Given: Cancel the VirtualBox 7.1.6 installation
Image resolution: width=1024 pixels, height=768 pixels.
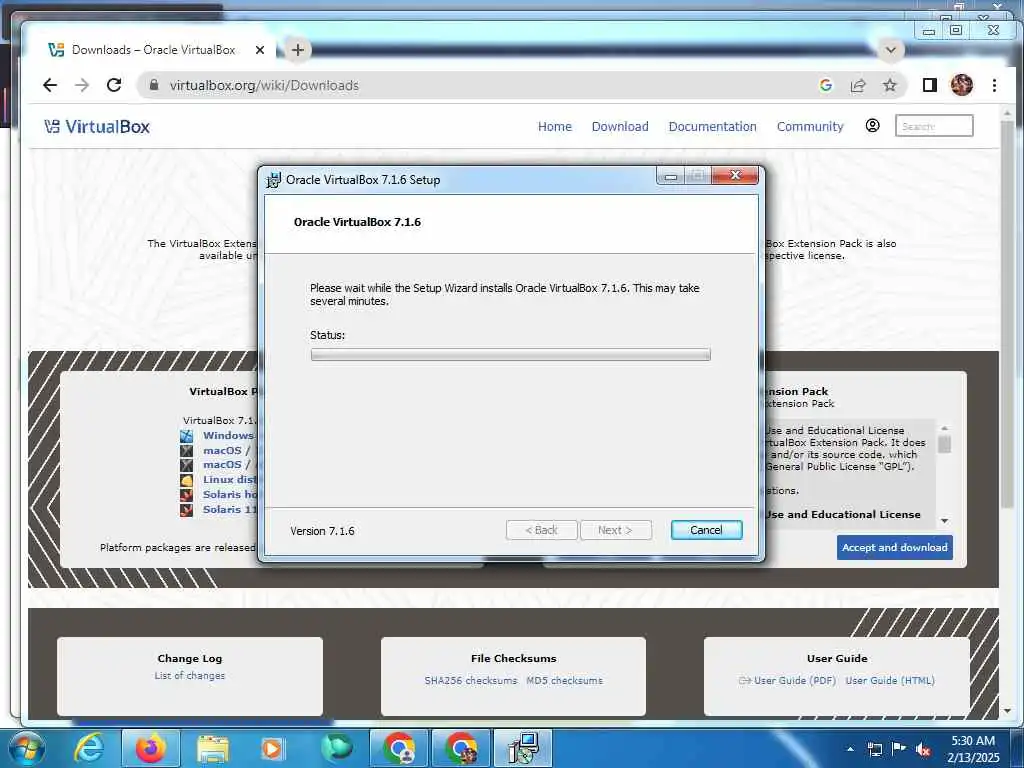Looking at the screenshot, I should (706, 530).
